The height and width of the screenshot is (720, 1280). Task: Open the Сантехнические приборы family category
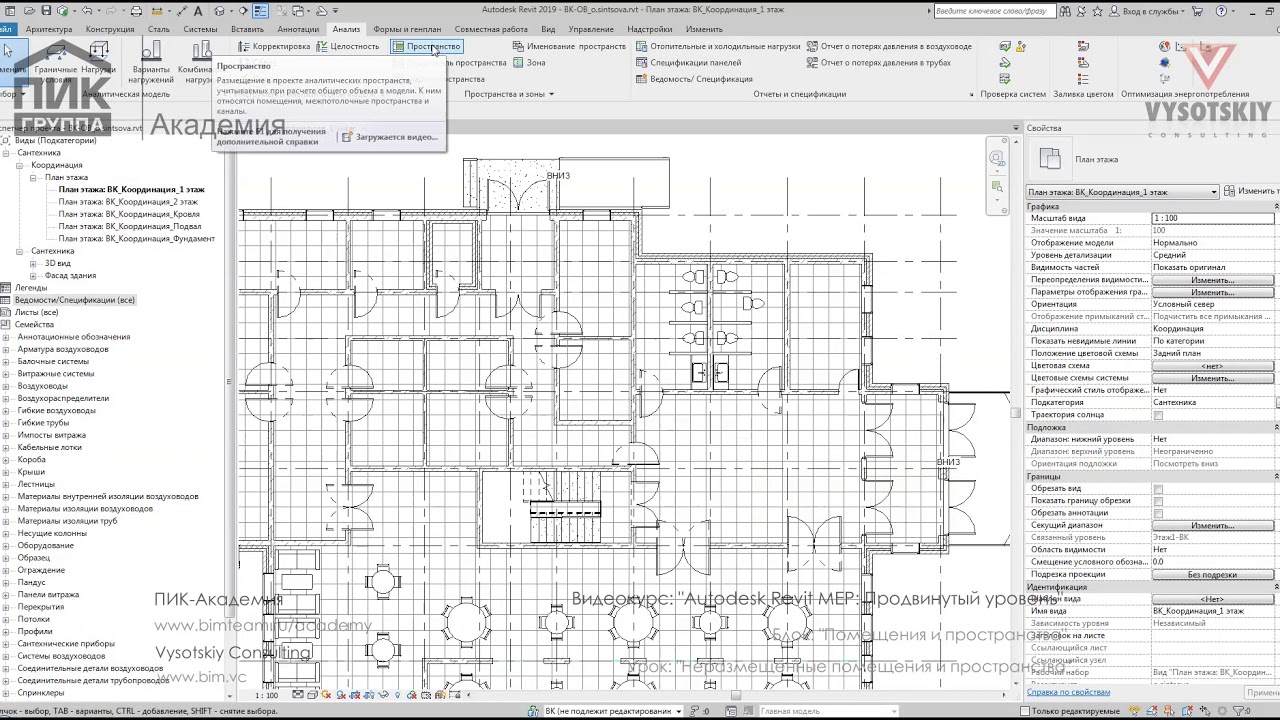(65, 644)
